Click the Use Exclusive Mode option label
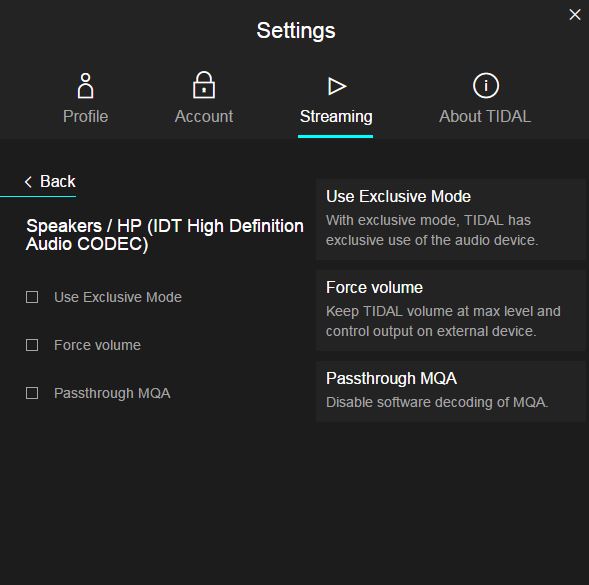The image size is (589, 585). coord(118,297)
